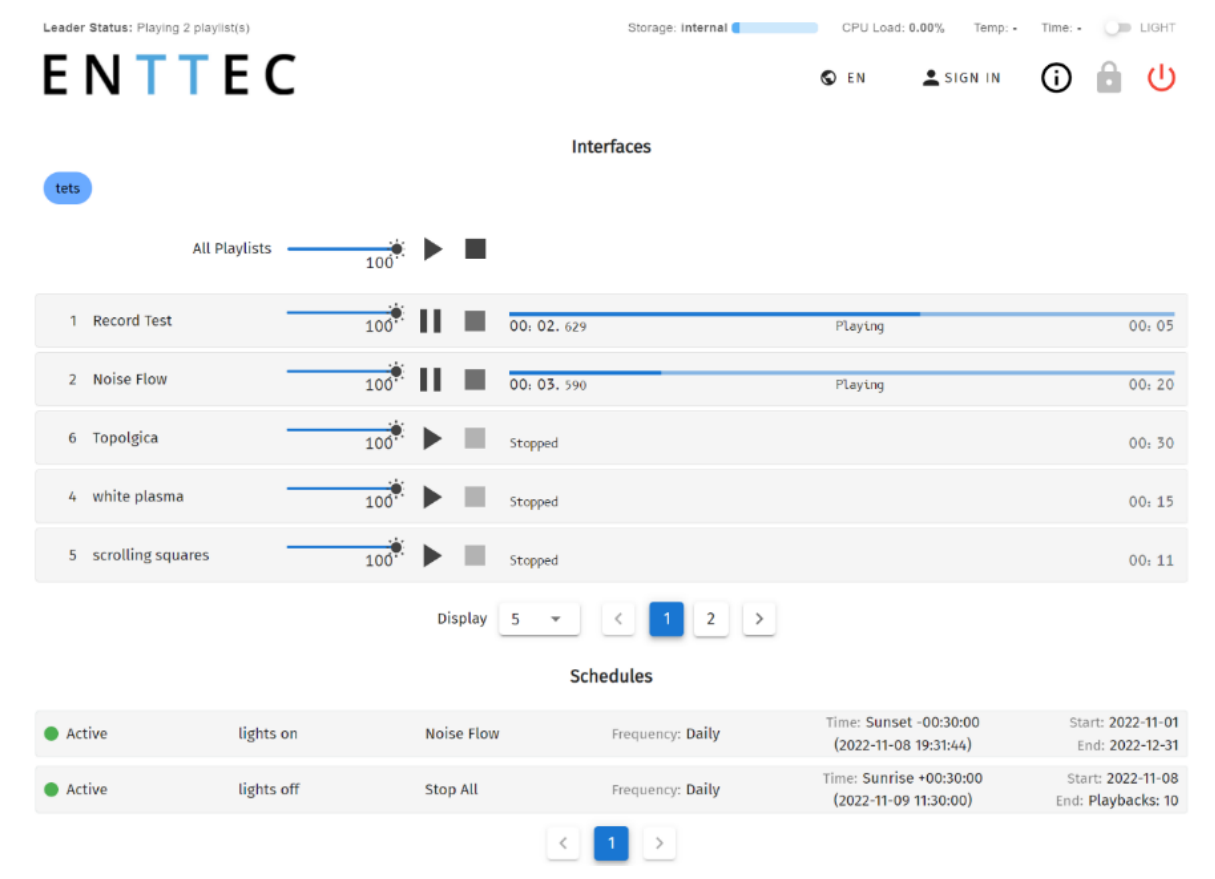Go to next schedules page
This screenshot has width=1215, height=879.
(x=659, y=844)
